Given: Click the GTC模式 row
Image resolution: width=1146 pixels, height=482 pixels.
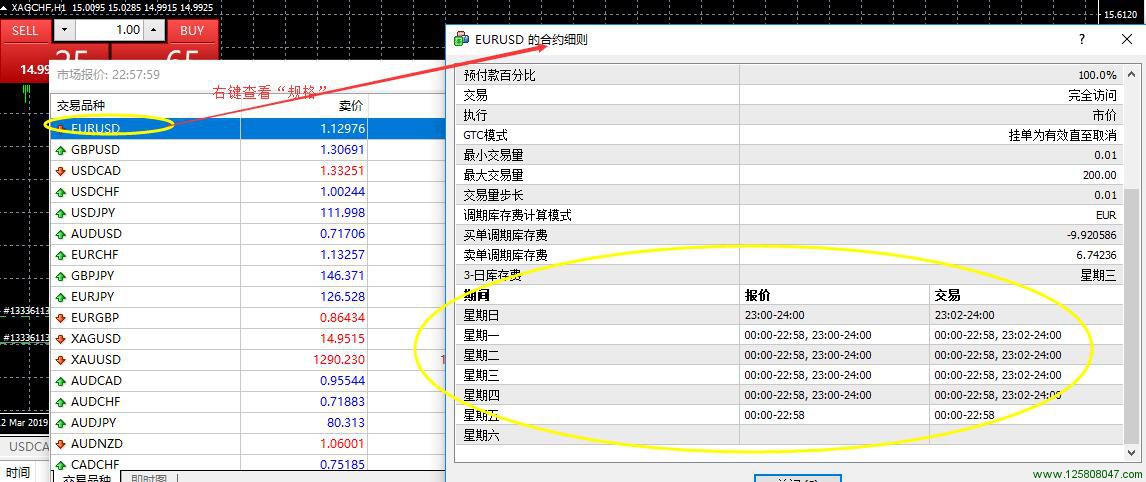Looking at the screenshot, I should [789, 135].
